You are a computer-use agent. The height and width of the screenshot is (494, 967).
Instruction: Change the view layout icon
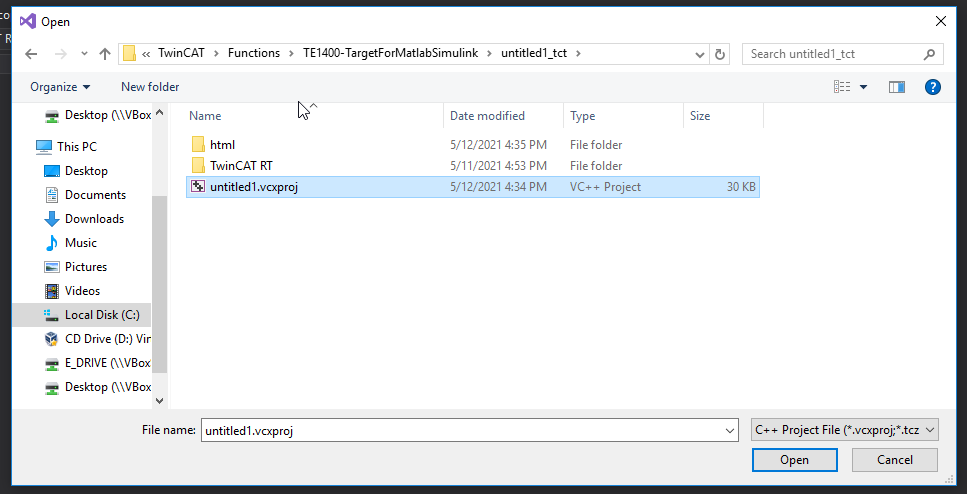842,87
